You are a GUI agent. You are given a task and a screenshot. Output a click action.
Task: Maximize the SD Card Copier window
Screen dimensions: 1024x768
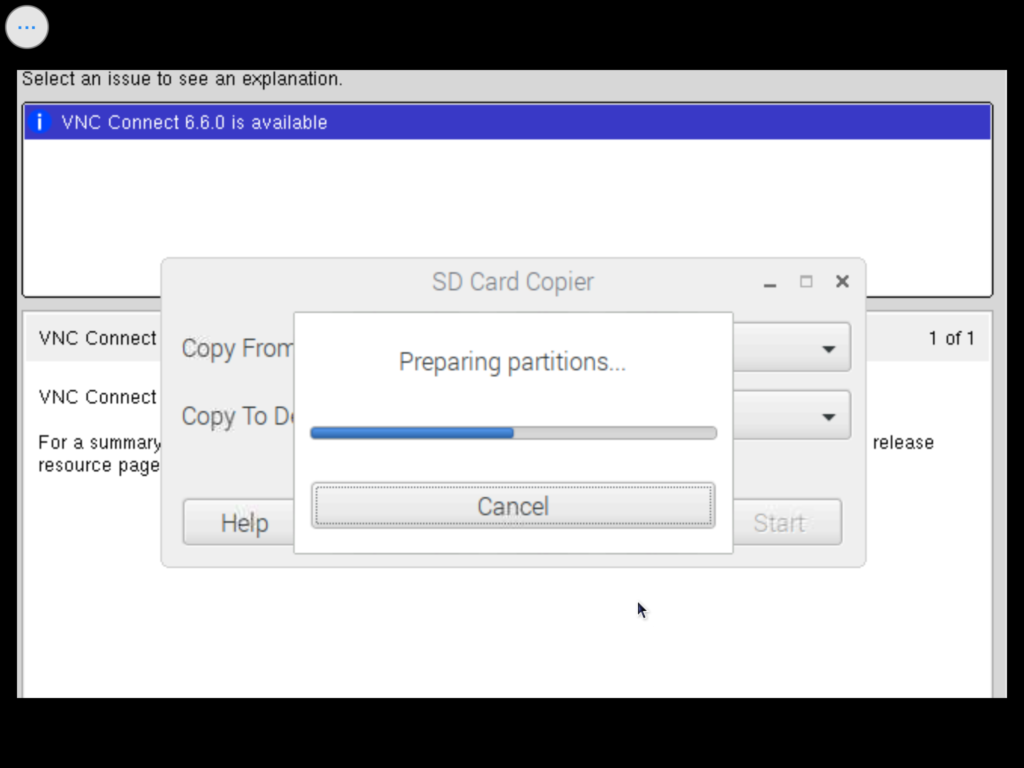point(806,282)
